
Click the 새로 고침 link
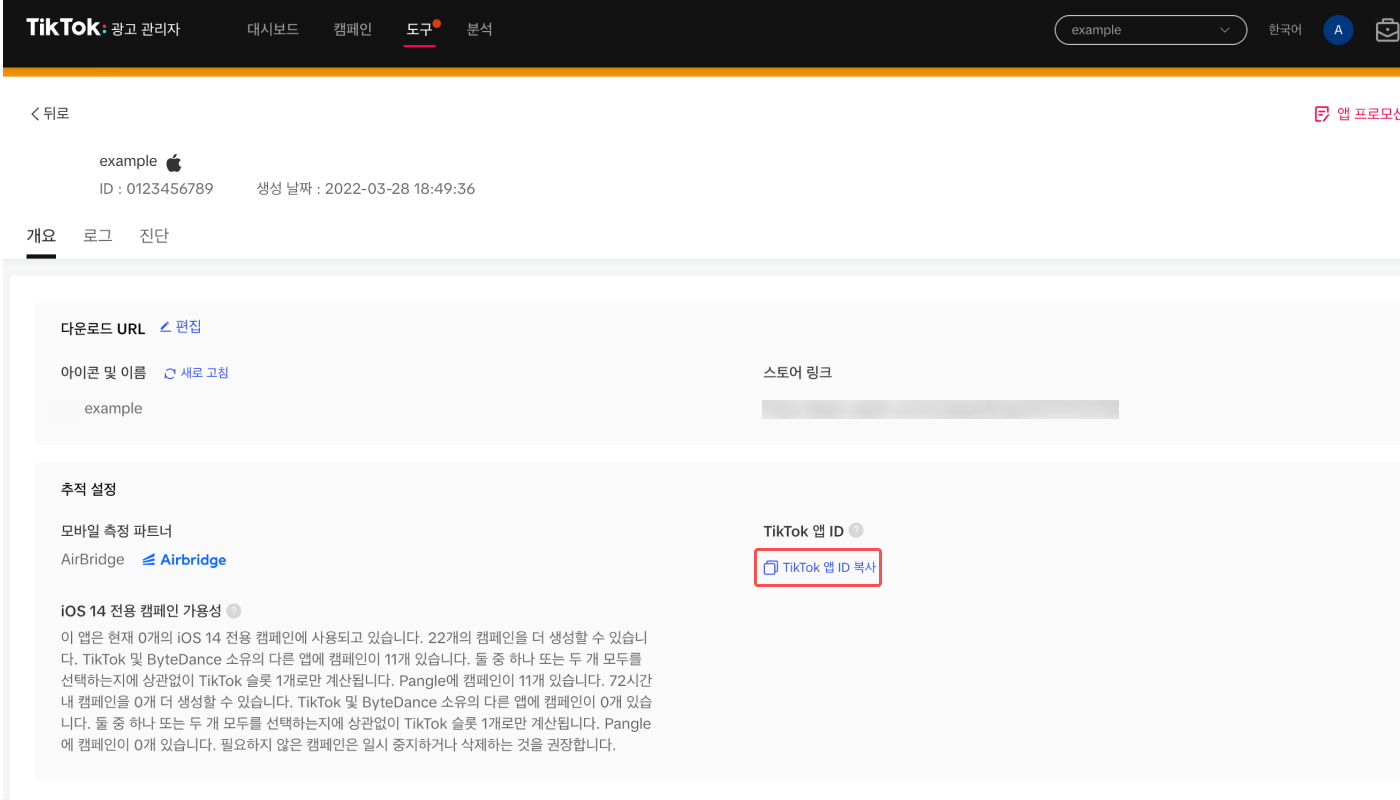point(205,373)
